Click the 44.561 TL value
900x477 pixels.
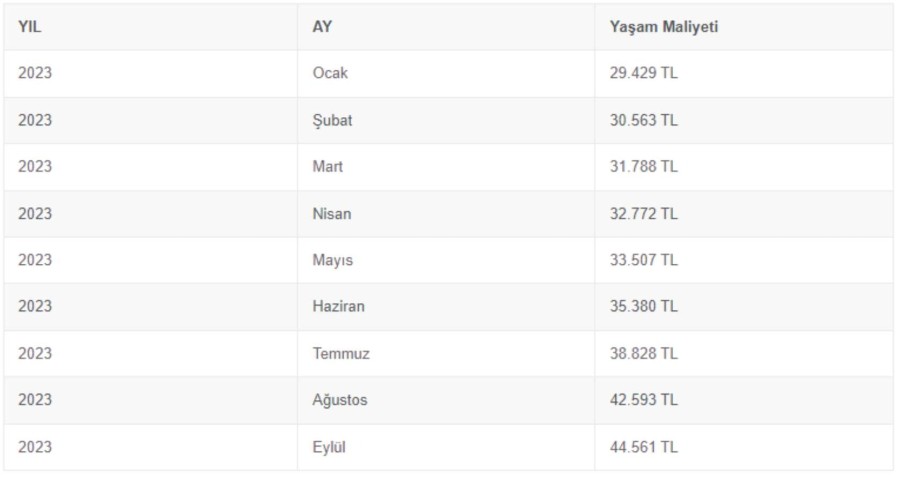(x=643, y=447)
